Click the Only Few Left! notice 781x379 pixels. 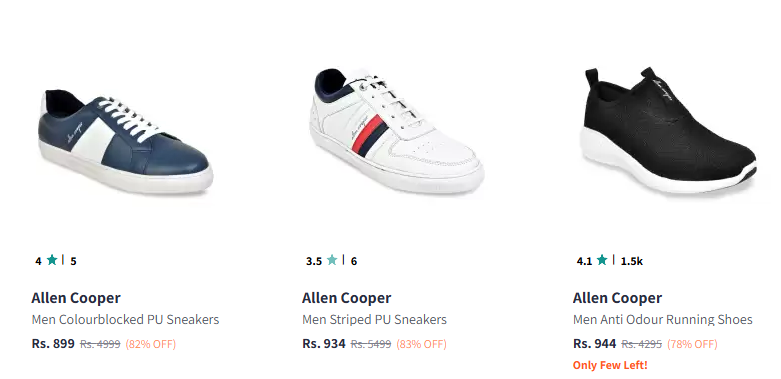pyautogui.click(x=610, y=365)
